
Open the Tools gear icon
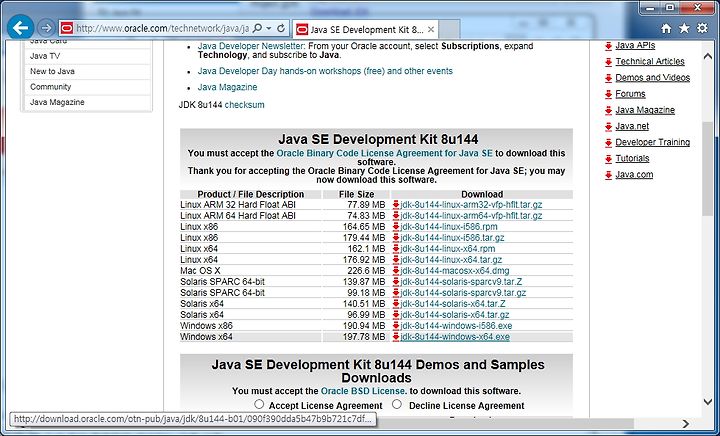click(702, 28)
